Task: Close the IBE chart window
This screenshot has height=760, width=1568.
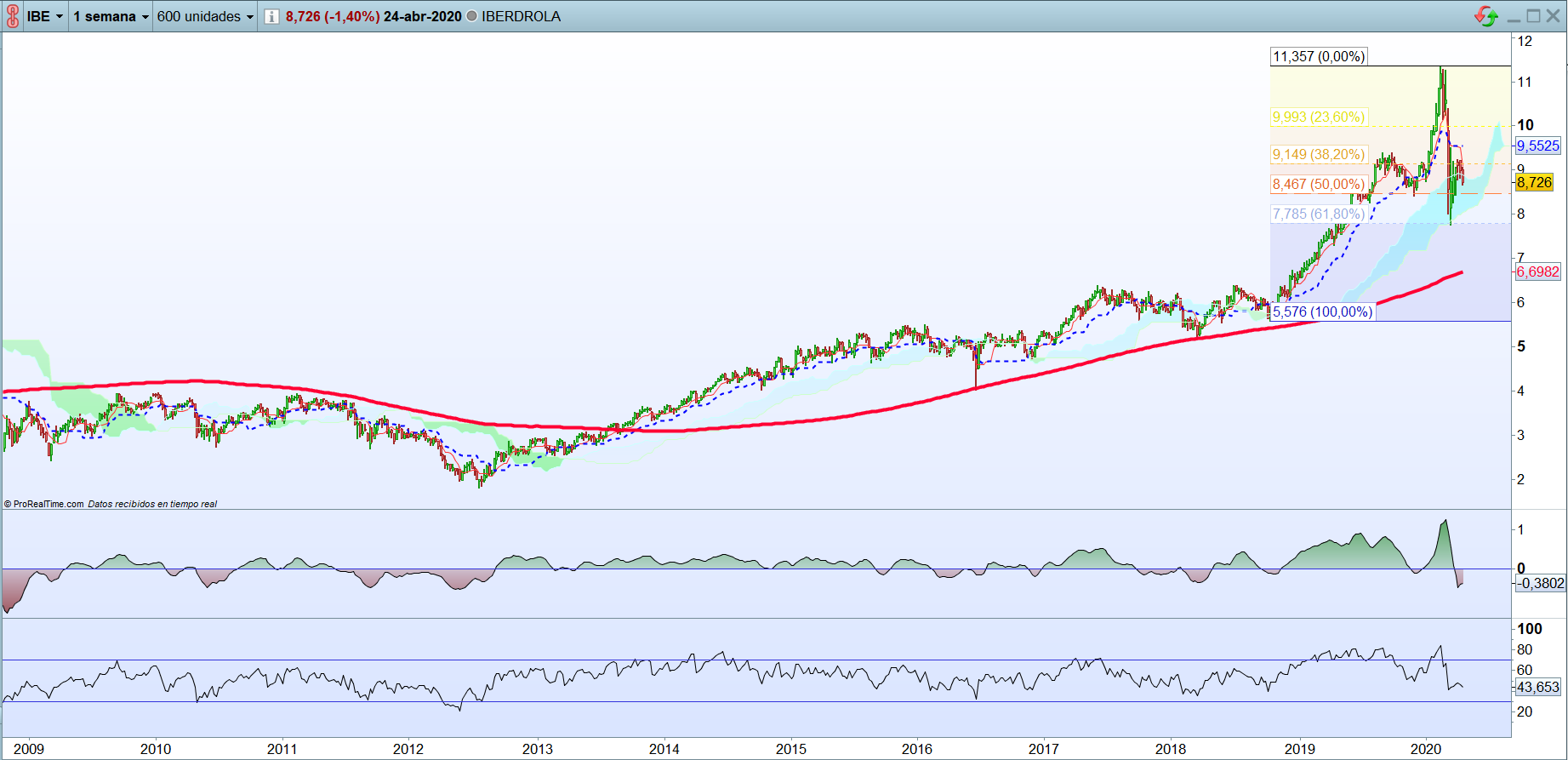Action: (x=1554, y=16)
